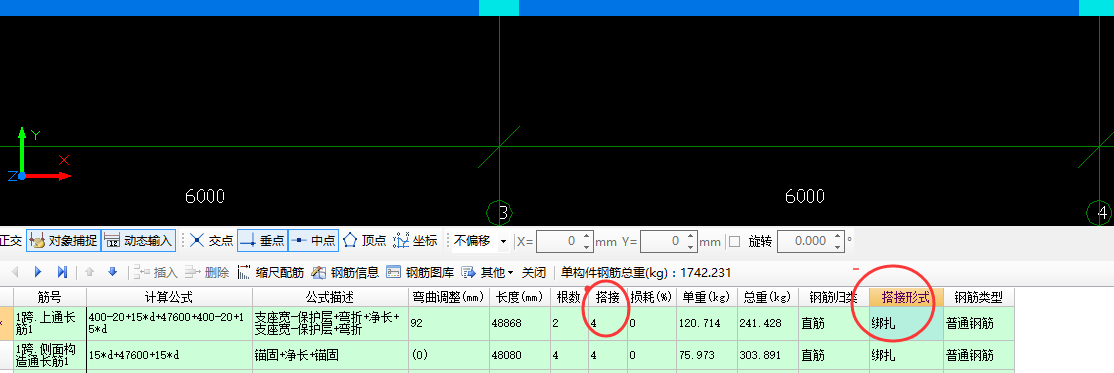Decrease Y offset value with down arrow
The image size is (1114, 373).
(690, 247)
